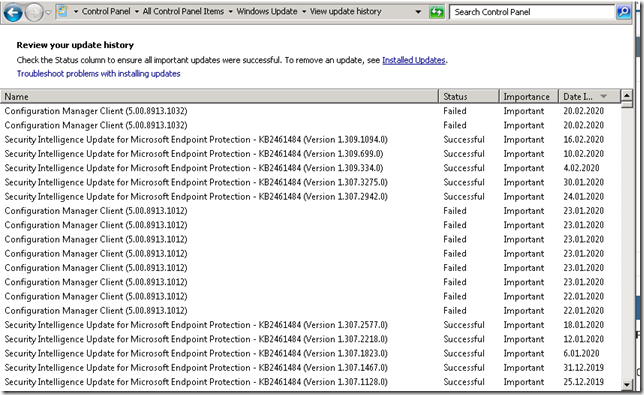Click the scrollbar down arrow
Screen dimensions: 644x395
[627, 385]
